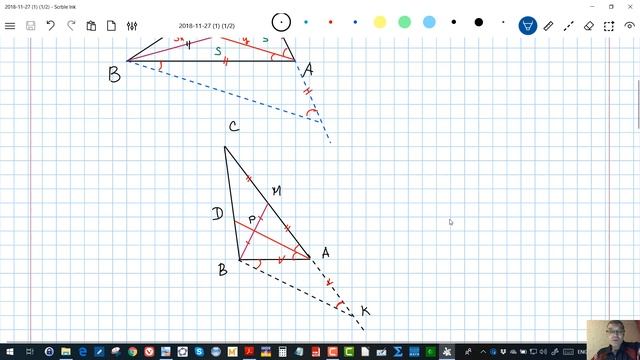Click the highlighted blue pen tool button
640x360 pixels.
coord(527,26)
